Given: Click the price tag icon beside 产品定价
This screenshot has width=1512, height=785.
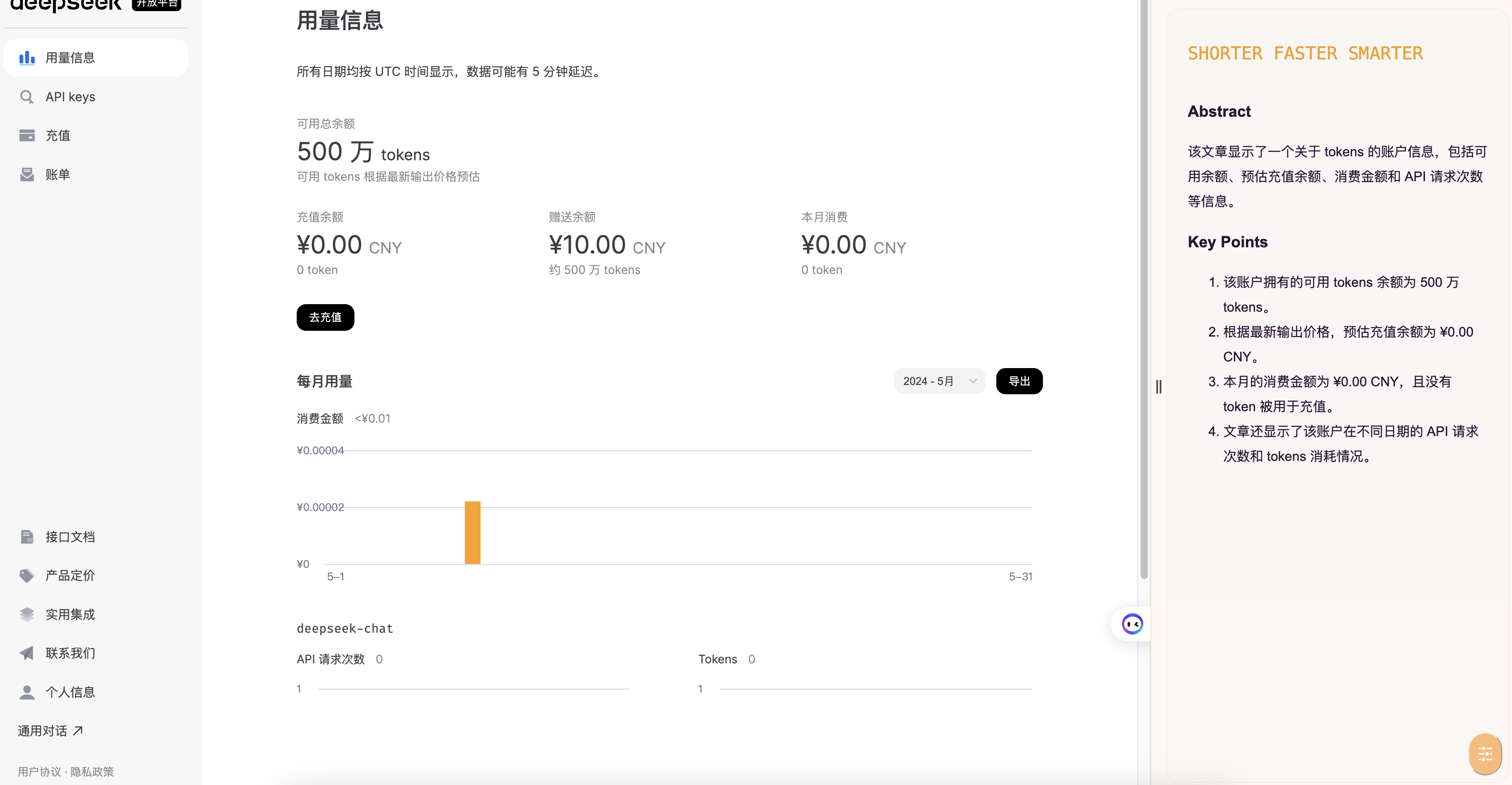Looking at the screenshot, I should point(27,575).
